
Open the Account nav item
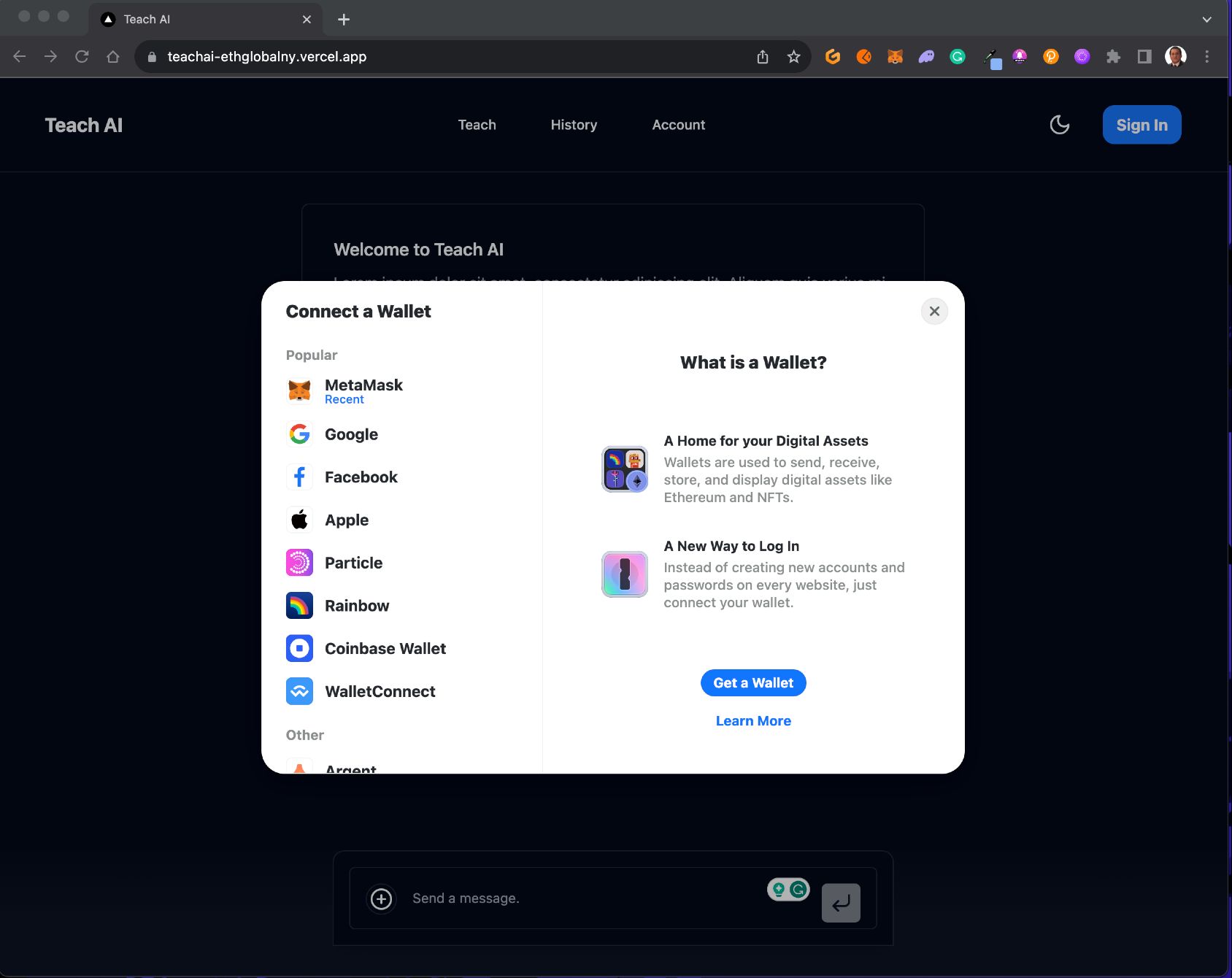pos(679,125)
